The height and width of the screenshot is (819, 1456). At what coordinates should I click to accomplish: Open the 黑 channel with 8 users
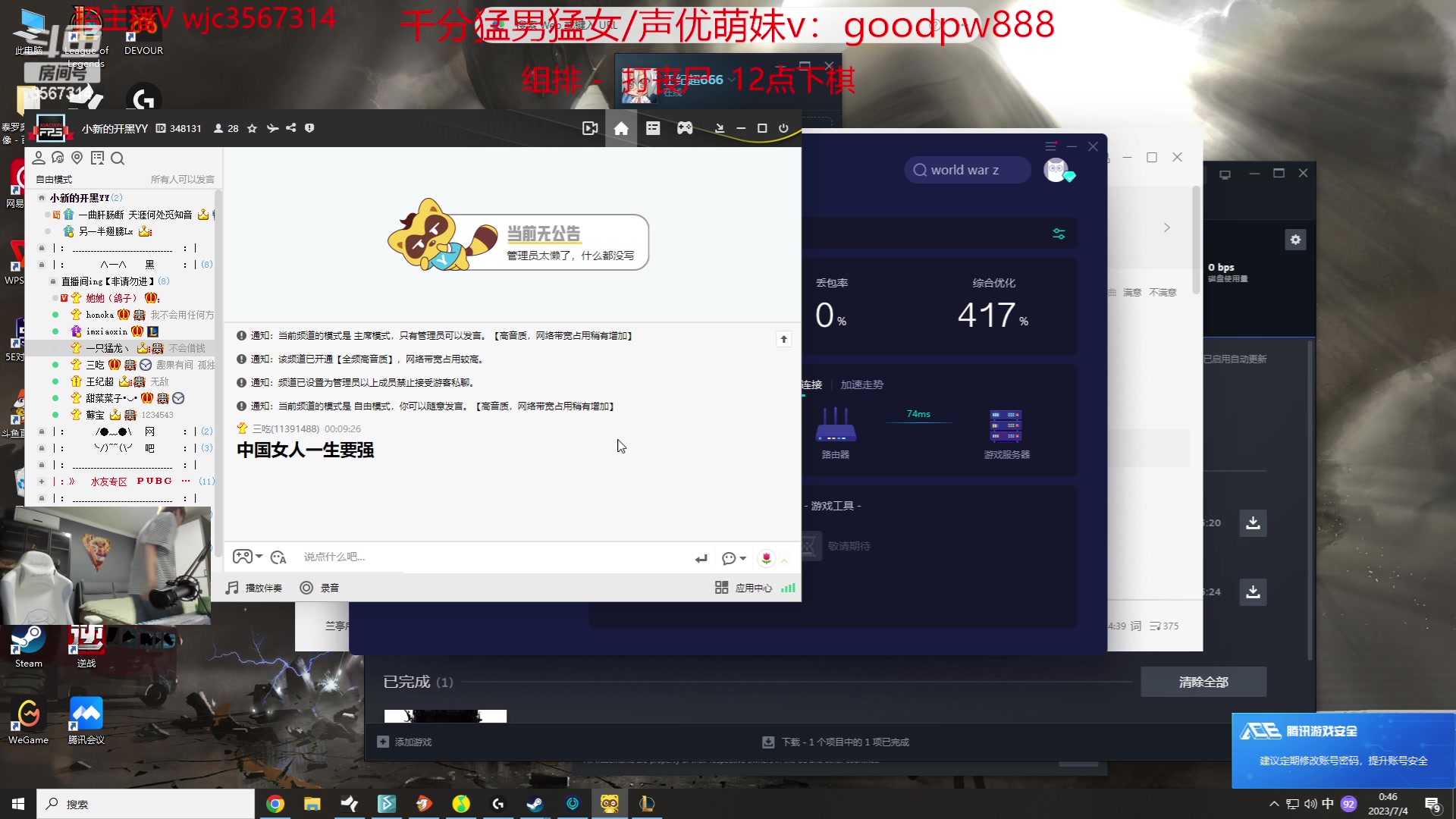(125, 265)
